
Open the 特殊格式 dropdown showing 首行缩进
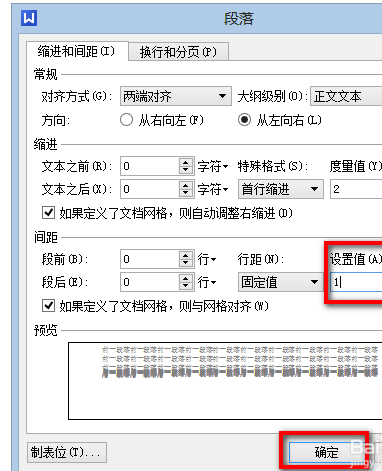coord(280,189)
